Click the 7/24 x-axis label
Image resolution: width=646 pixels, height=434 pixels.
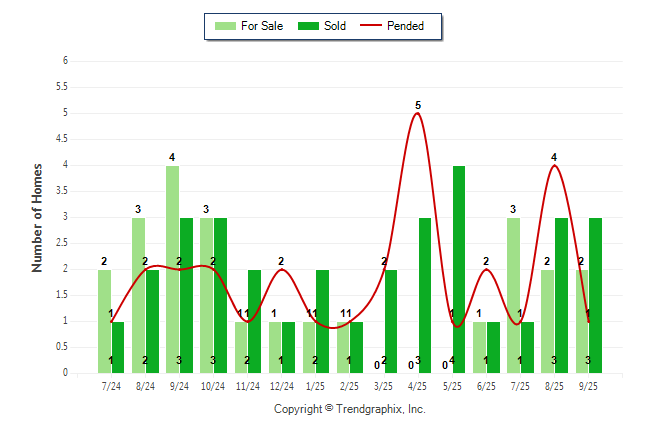(x=111, y=386)
